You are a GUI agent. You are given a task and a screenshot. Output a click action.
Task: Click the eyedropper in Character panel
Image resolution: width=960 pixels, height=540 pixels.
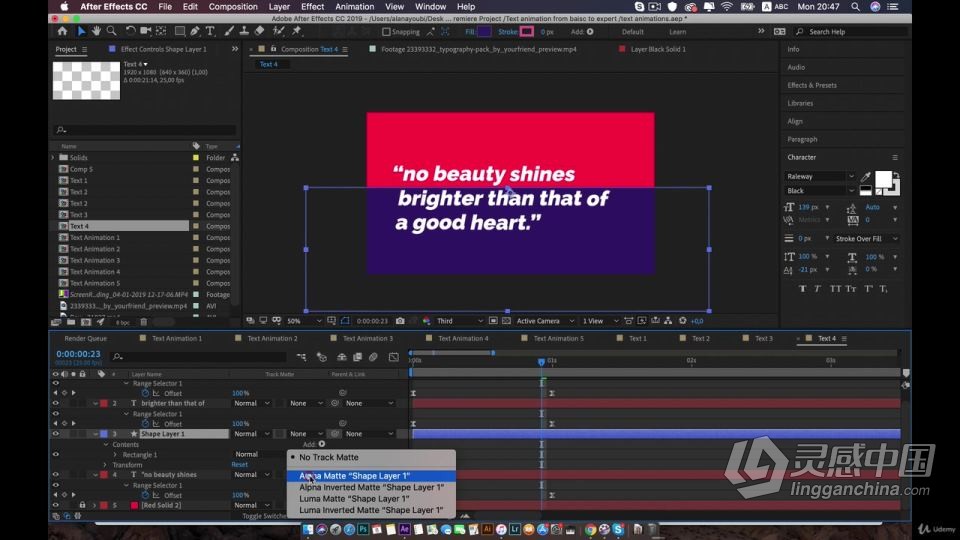(x=866, y=176)
